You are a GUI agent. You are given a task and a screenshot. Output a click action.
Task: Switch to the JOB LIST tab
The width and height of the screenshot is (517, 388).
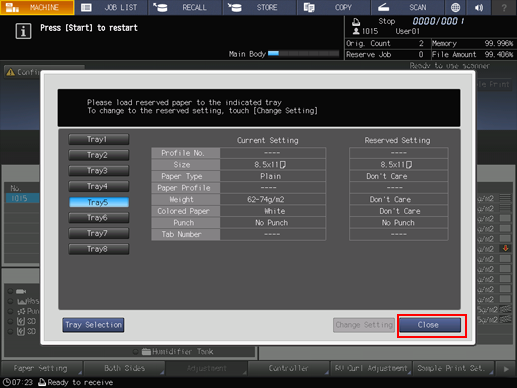[x=111, y=7]
